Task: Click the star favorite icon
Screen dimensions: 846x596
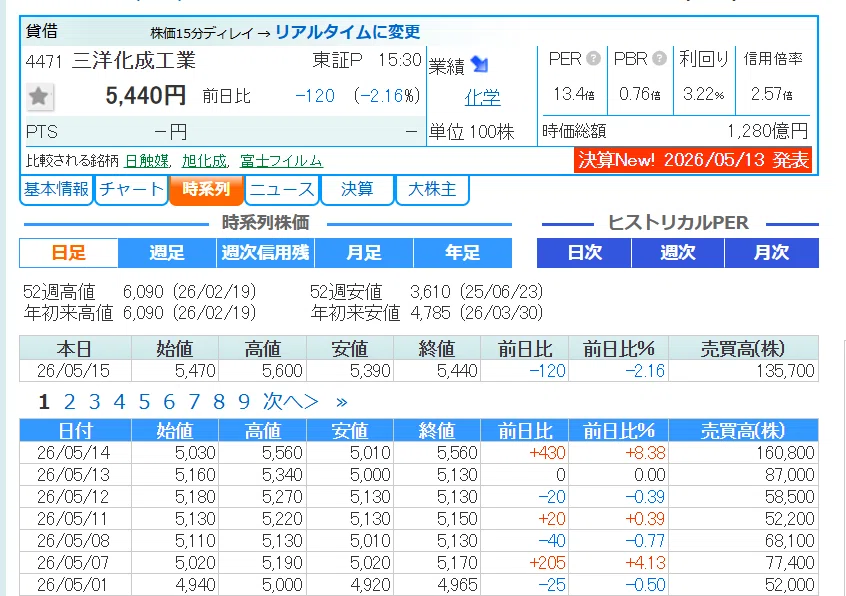Action: pyautogui.click(x=39, y=97)
